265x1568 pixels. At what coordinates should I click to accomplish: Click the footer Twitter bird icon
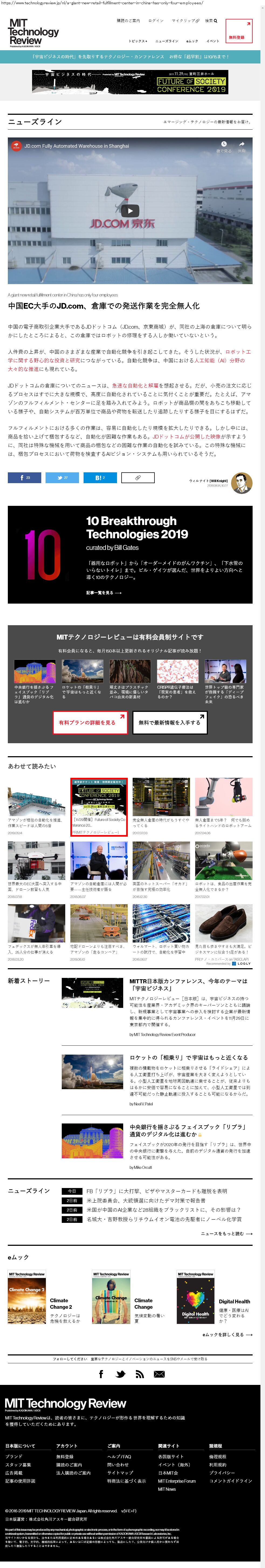pos(120,1374)
